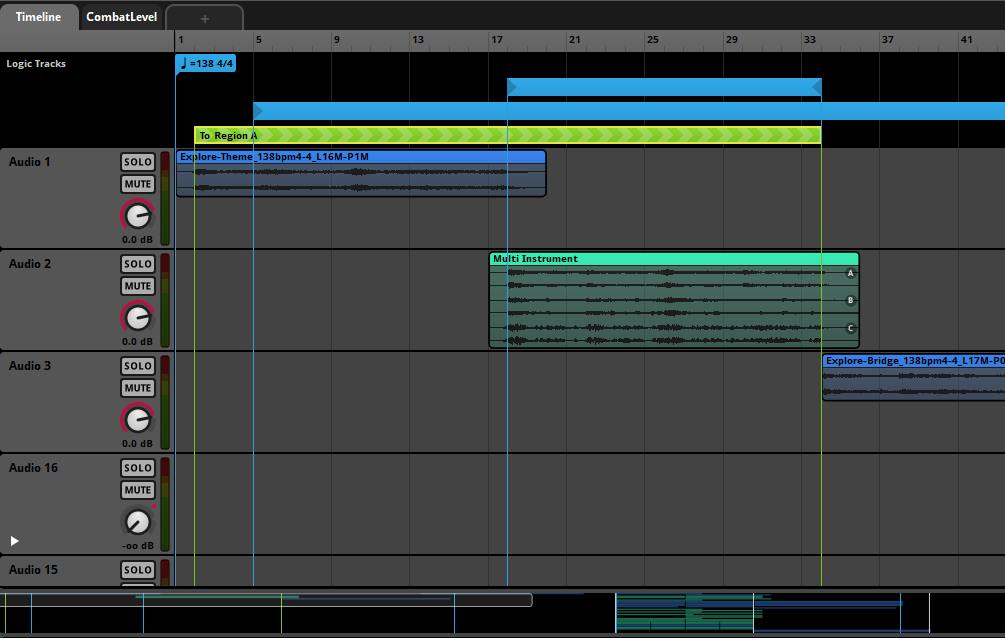Click the Logic Tracks header label
1005x638 pixels.
tap(36, 63)
